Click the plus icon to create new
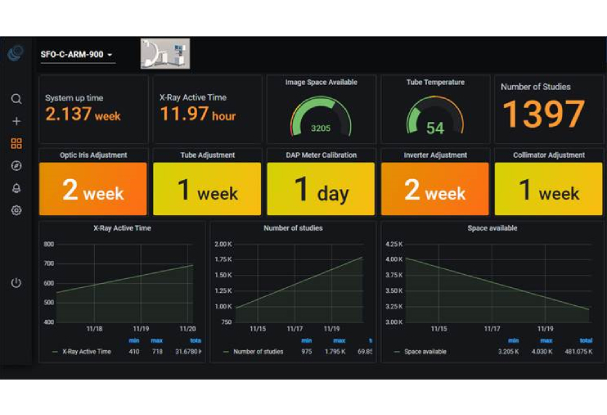The width and height of the screenshot is (607, 415). point(16,121)
